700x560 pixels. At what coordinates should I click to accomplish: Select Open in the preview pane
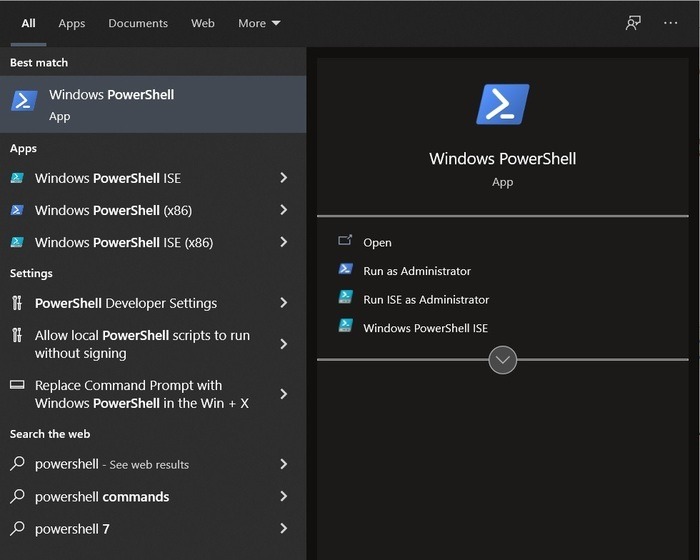pyautogui.click(x=377, y=242)
